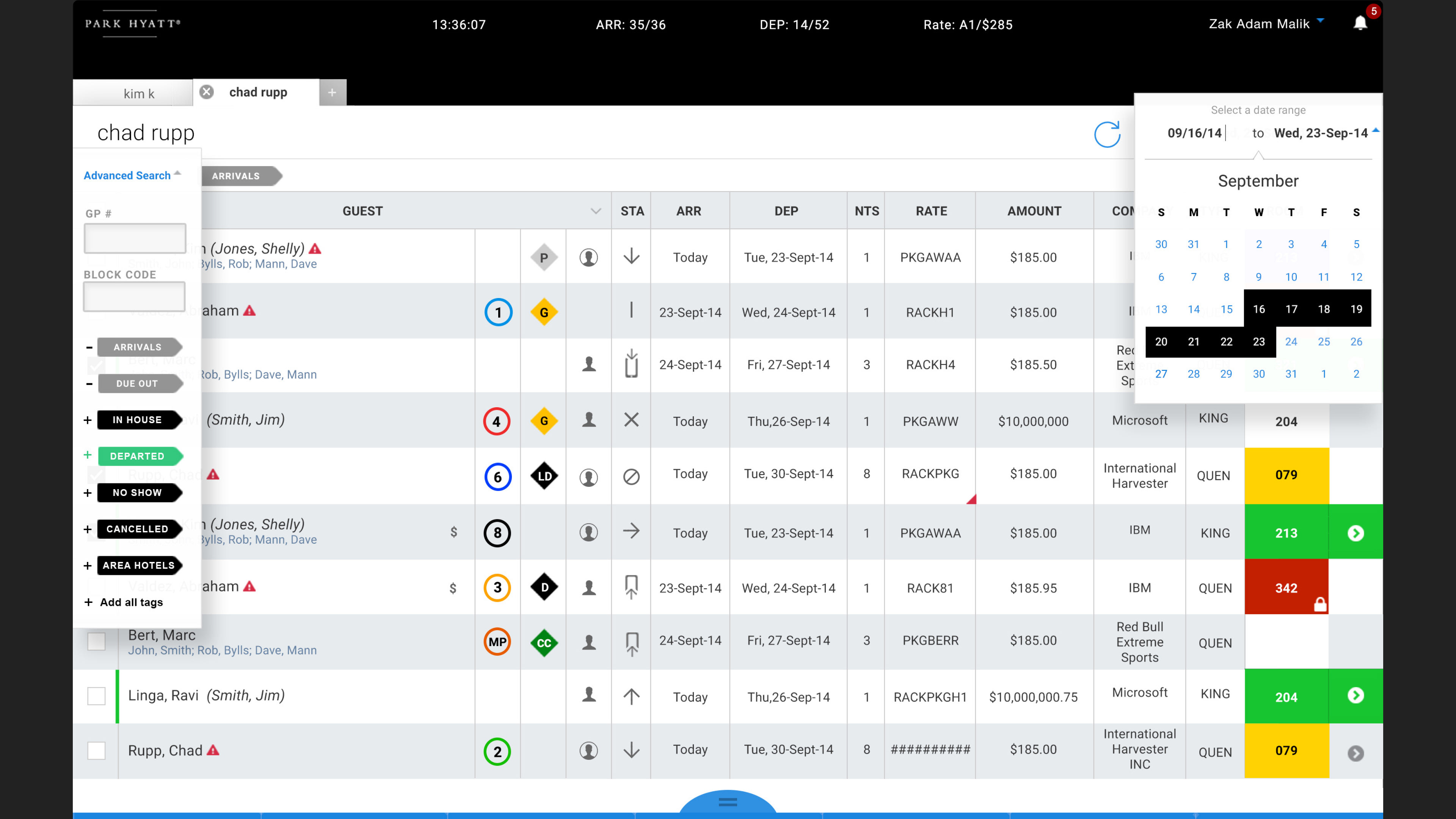Click the orange MP circle badge
This screenshot has height=819, width=1456.
point(497,642)
